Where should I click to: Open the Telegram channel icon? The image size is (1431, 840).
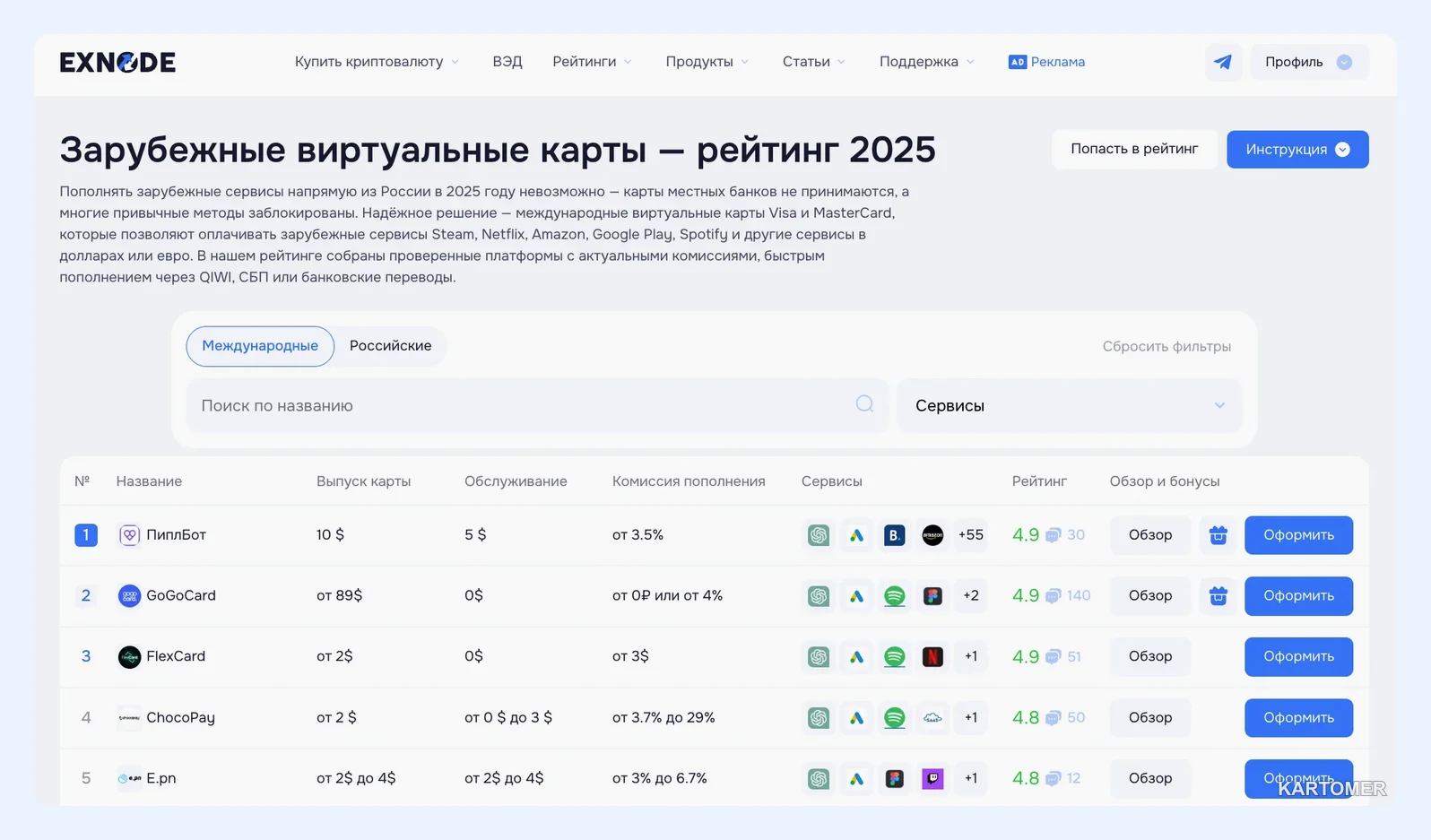pyautogui.click(x=1223, y=62)
